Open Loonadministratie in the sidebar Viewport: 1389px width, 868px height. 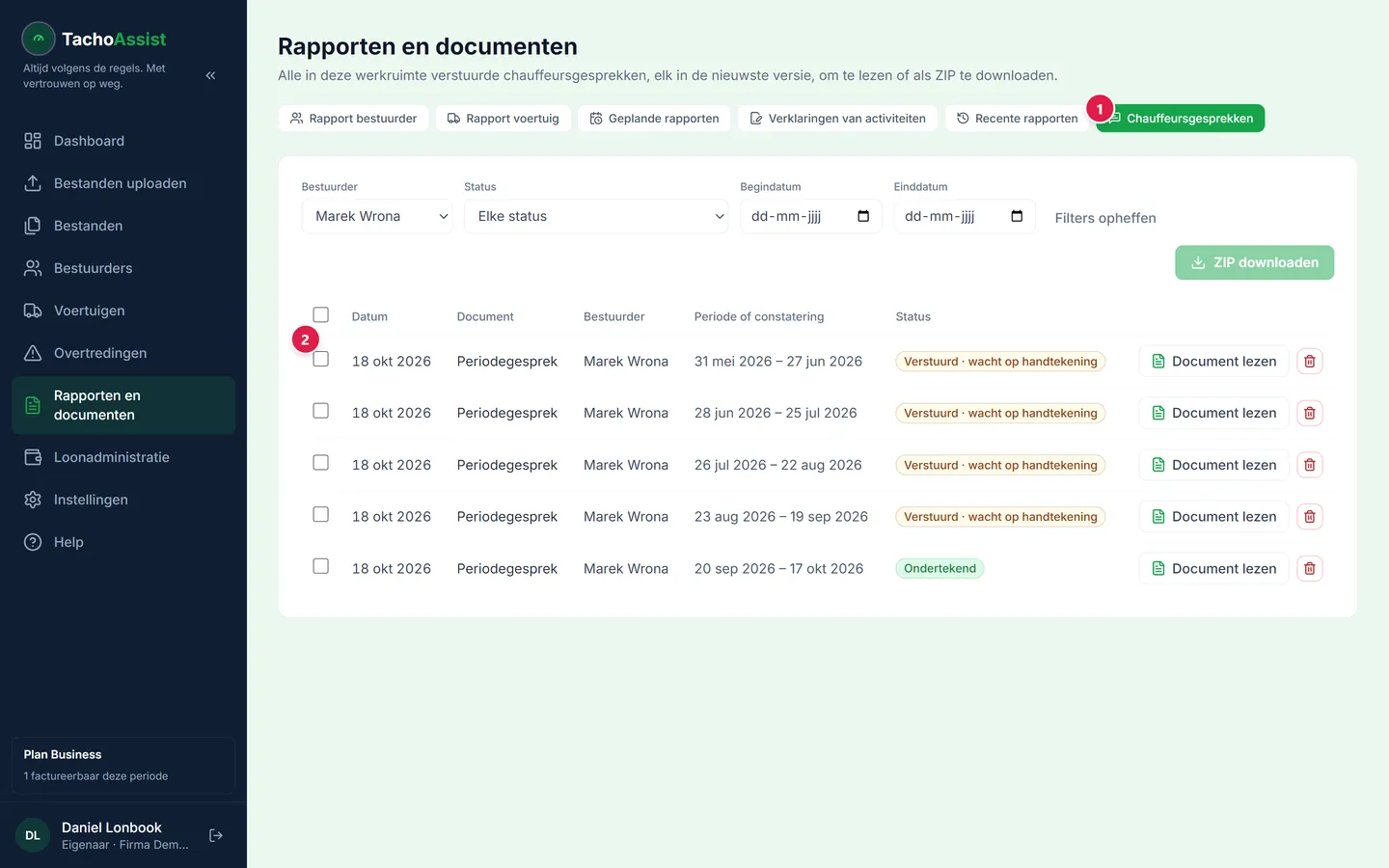pos(123,457)
